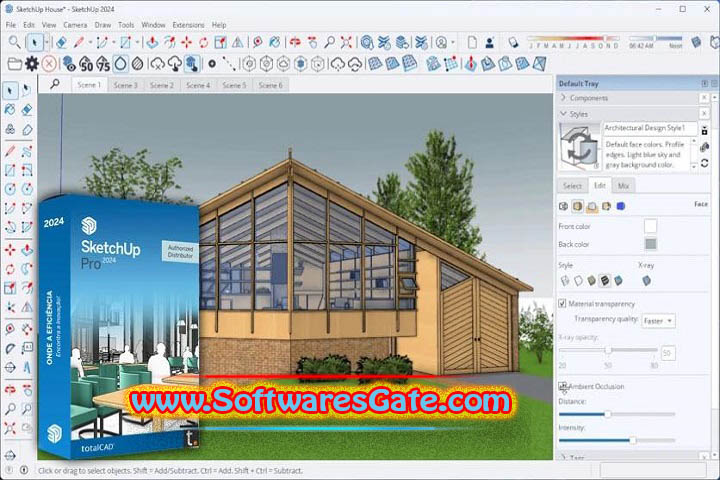Toggle the Material transparency checkbox
Screen dimensions: 720x480
click(562, 303)
